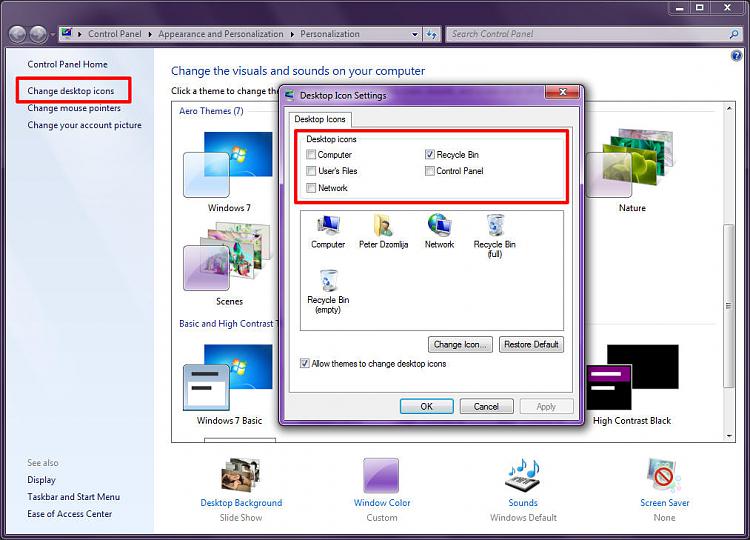Viewport: 750px width, 540px height.
Task: Click the Desktop Background link text
Action: click(241, 503)
